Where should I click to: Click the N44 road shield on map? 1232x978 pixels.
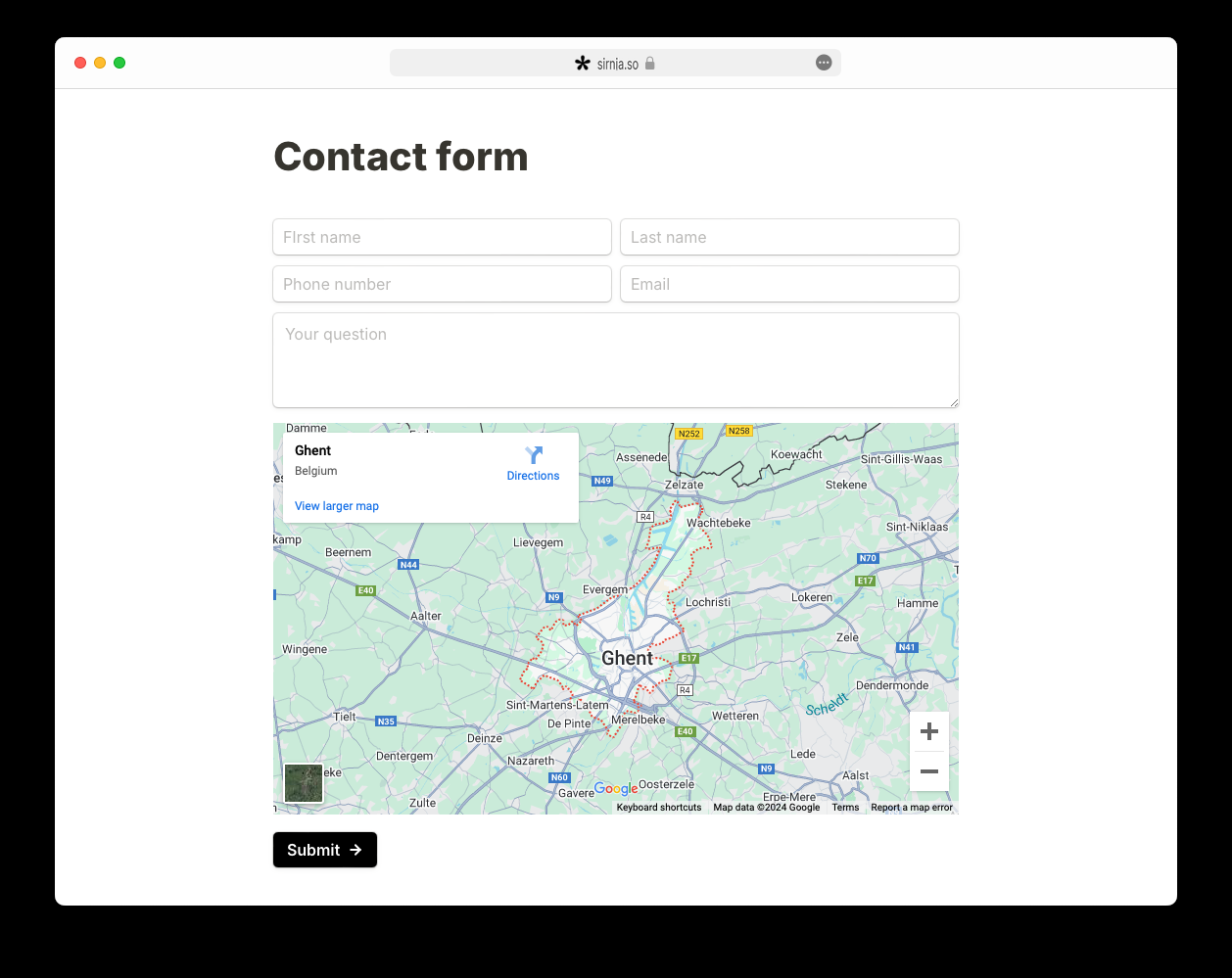(408, 565)
